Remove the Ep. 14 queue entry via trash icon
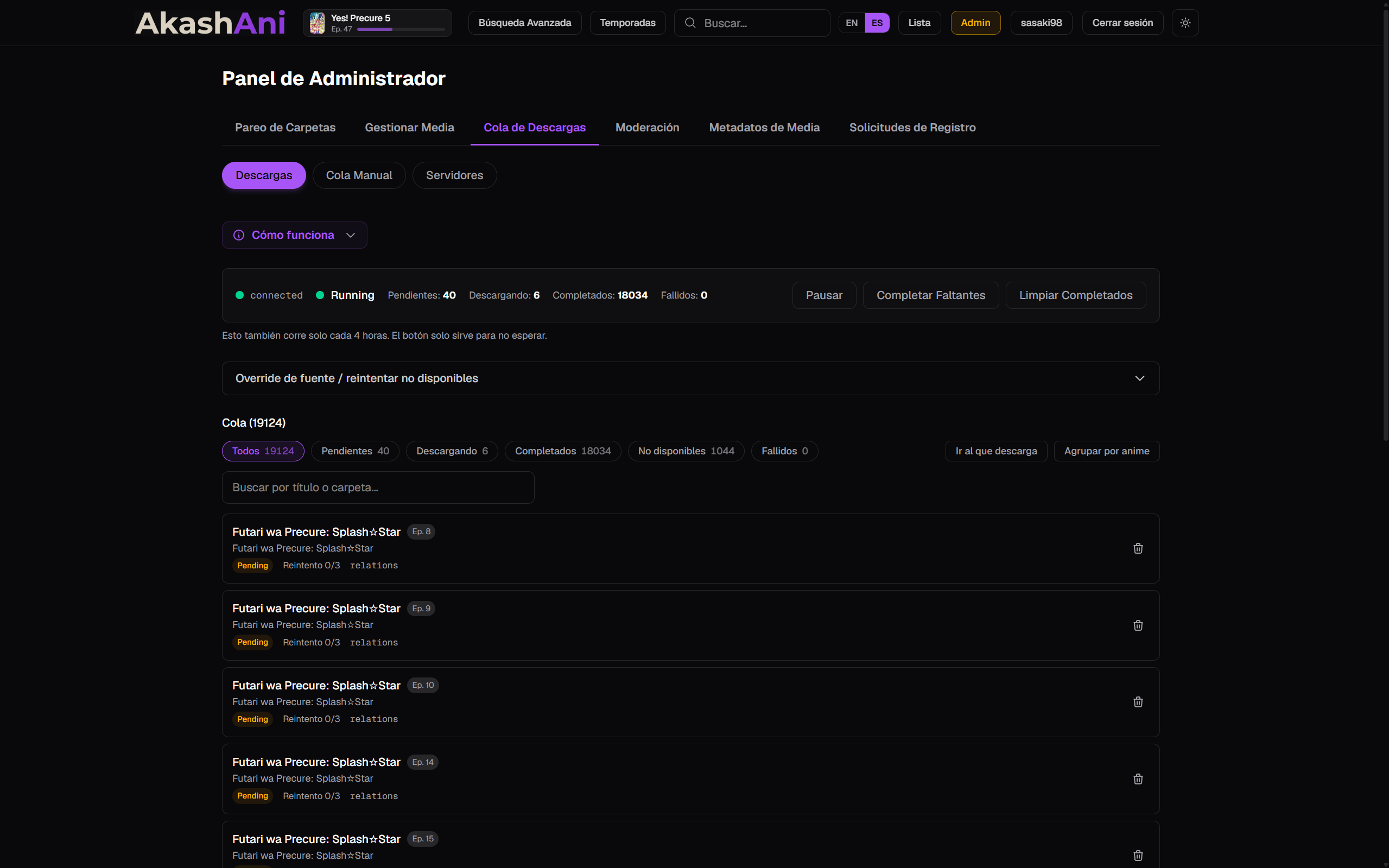Image resolution: width=1389 pixels, height=868 pixels. 1138,778
